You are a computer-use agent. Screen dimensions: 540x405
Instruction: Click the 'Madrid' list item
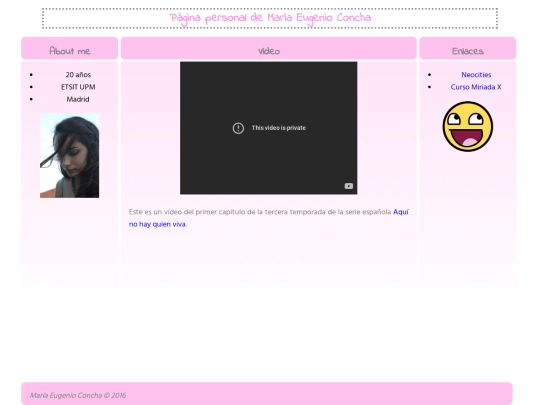pos(78,99)
